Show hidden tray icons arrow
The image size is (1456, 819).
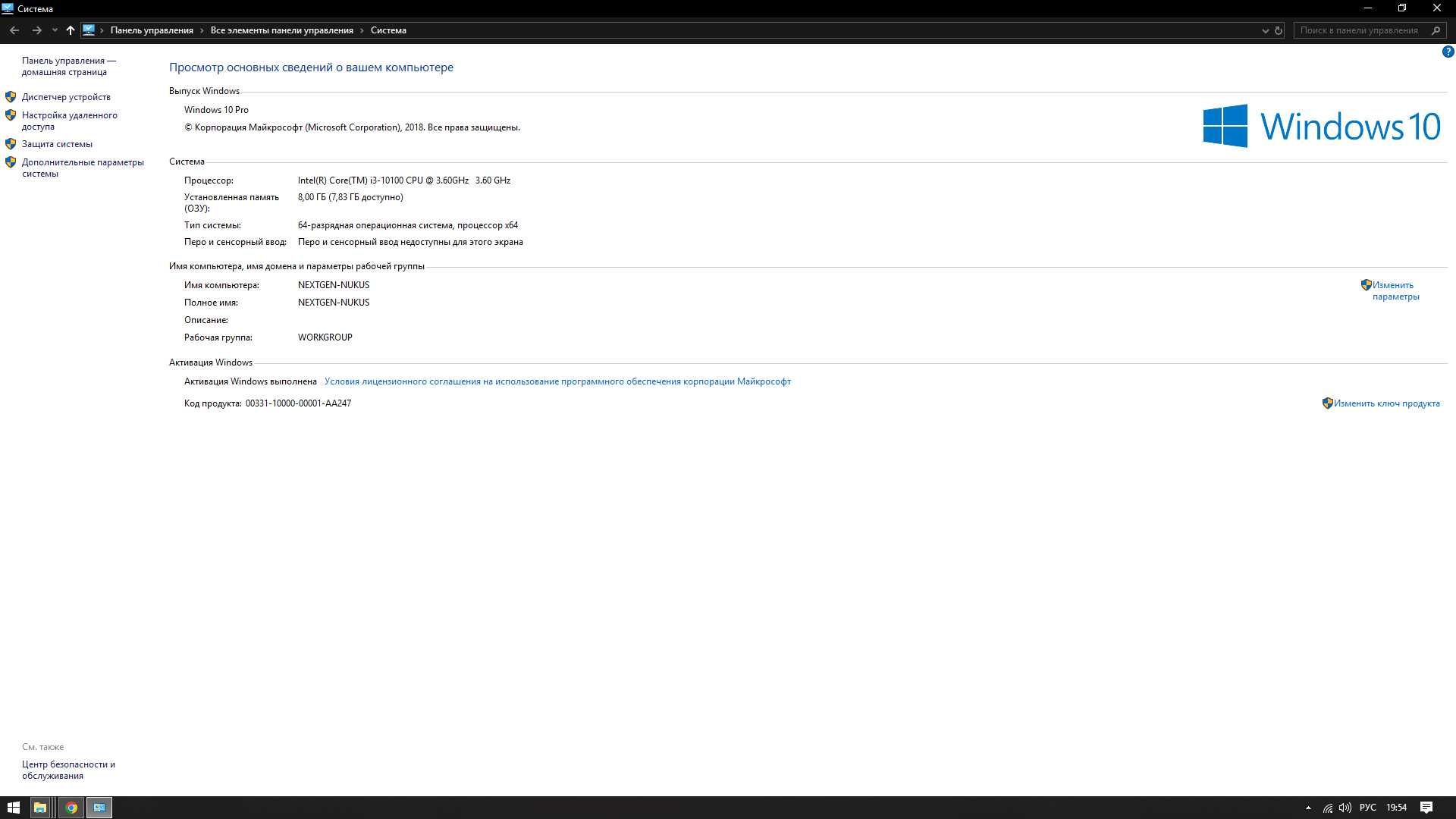click(x=1308, y=808)
